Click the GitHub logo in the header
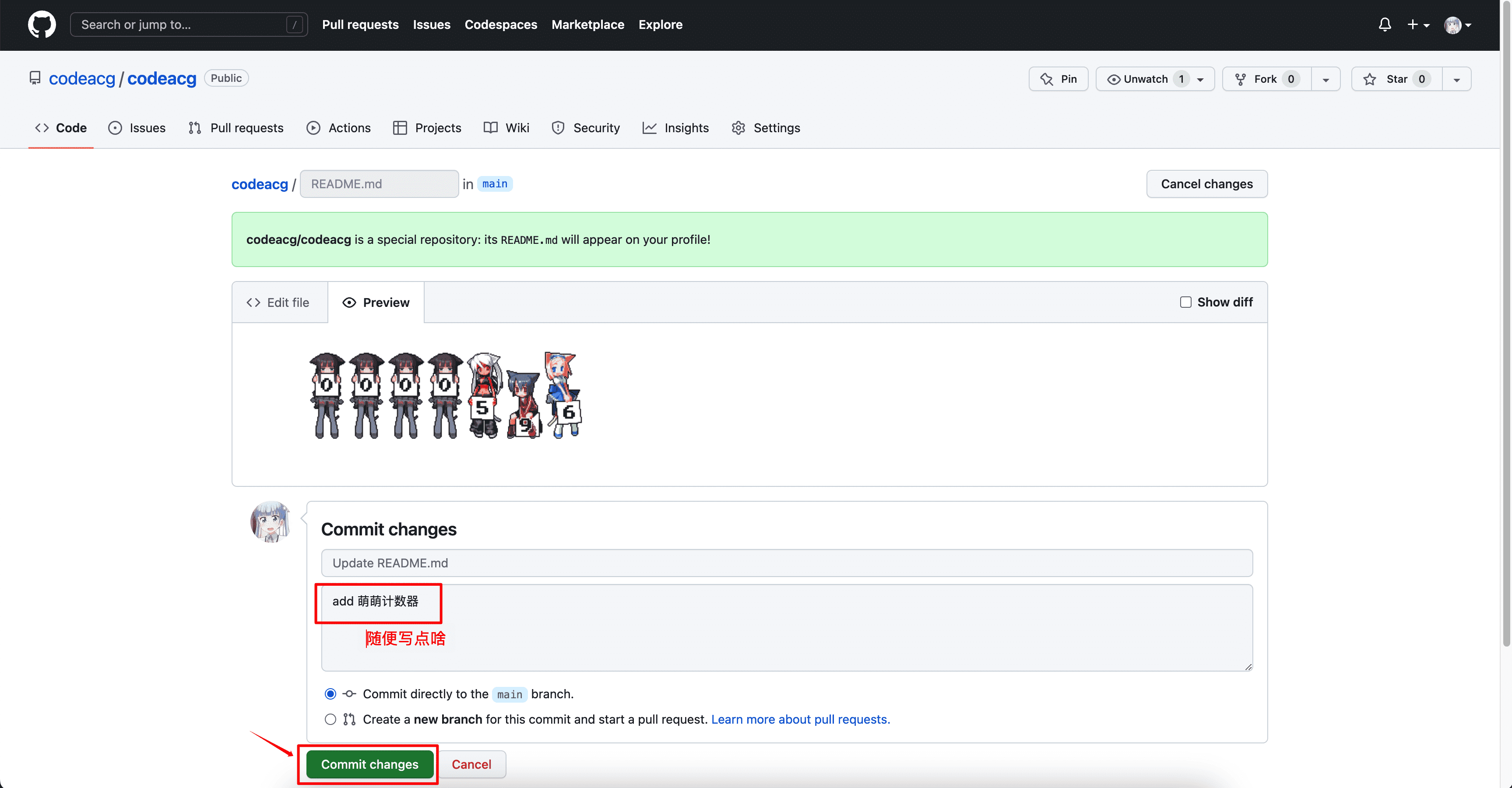 [x=42, y=24]
